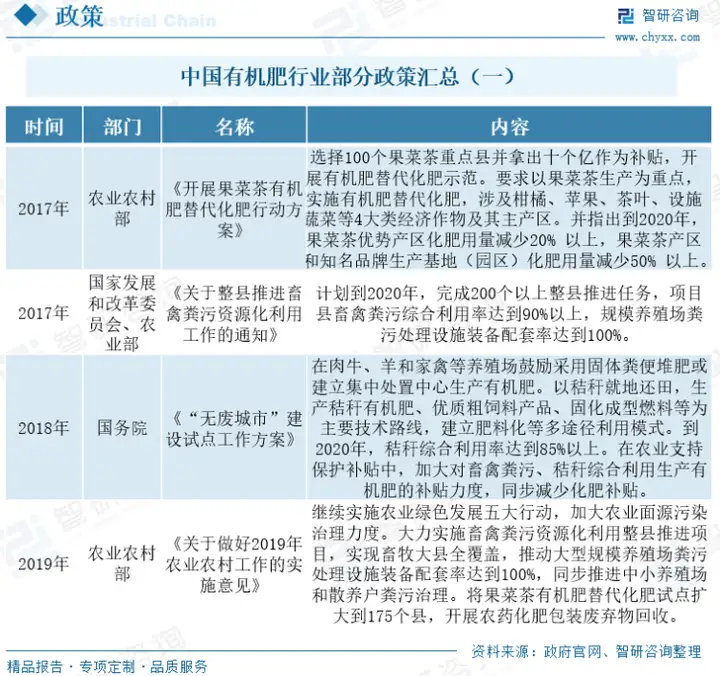This screenshot has width=720, height=676.
Task: Click content starting 在肉牛、羊和家禽等养殖场
Action: click(x=509, y=428)
